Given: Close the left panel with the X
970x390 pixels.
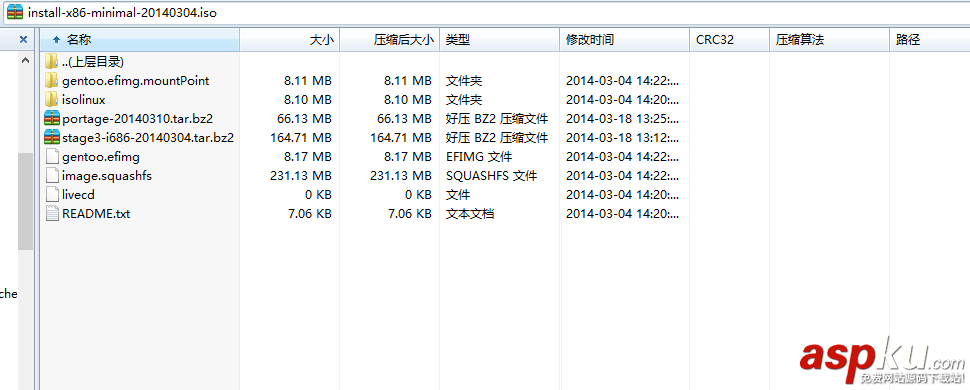Looking at the screenshot, I should point(24,40).
